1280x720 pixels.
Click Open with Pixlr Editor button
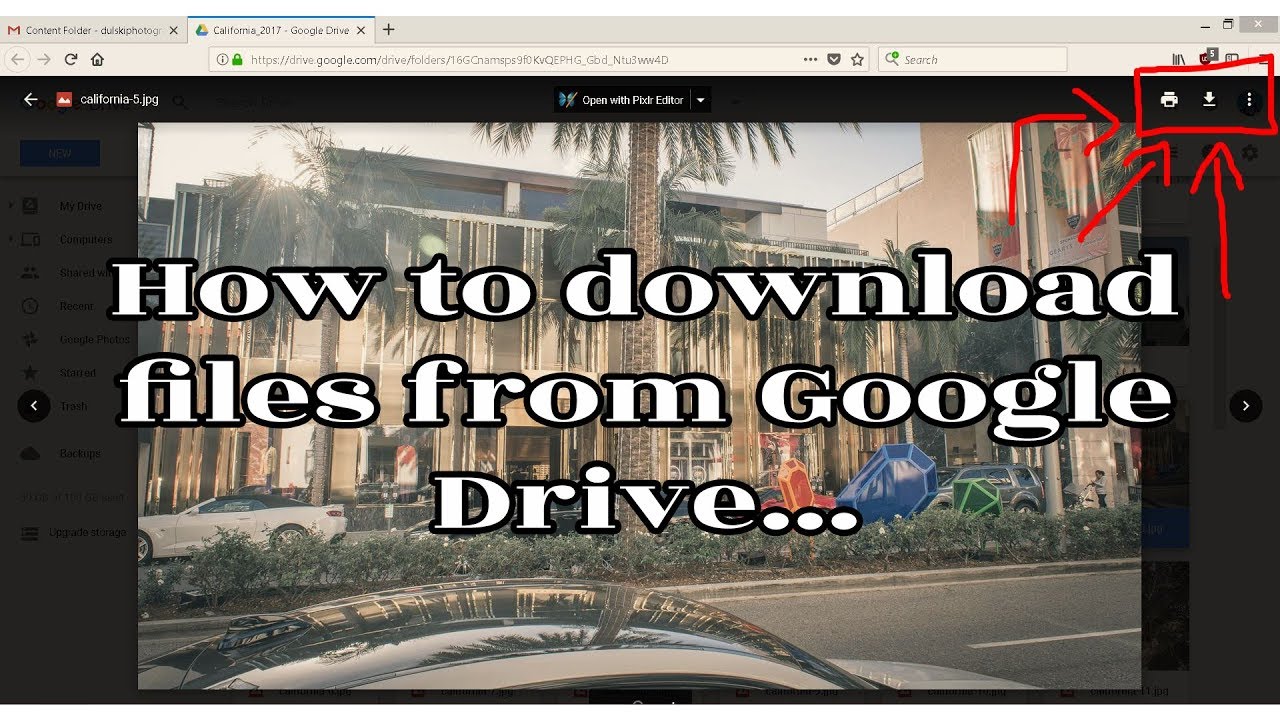point(622,100)
